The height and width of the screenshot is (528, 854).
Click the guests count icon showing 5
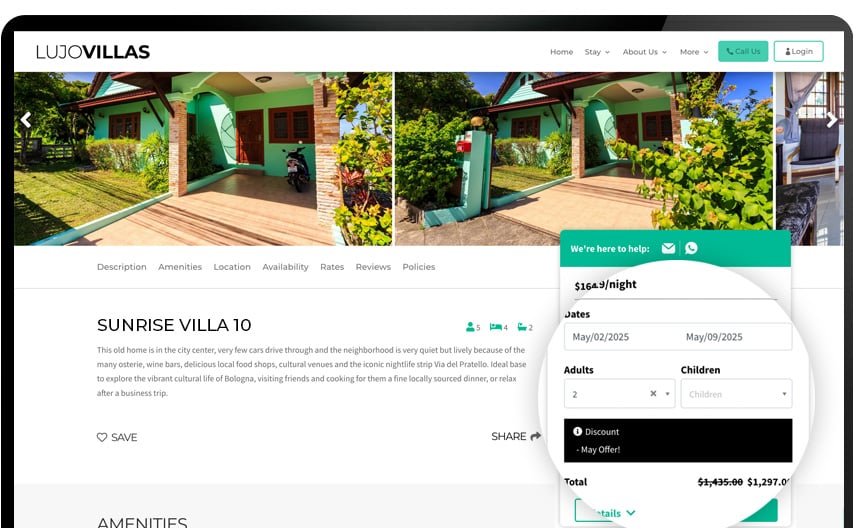click(x=470, y=327)
